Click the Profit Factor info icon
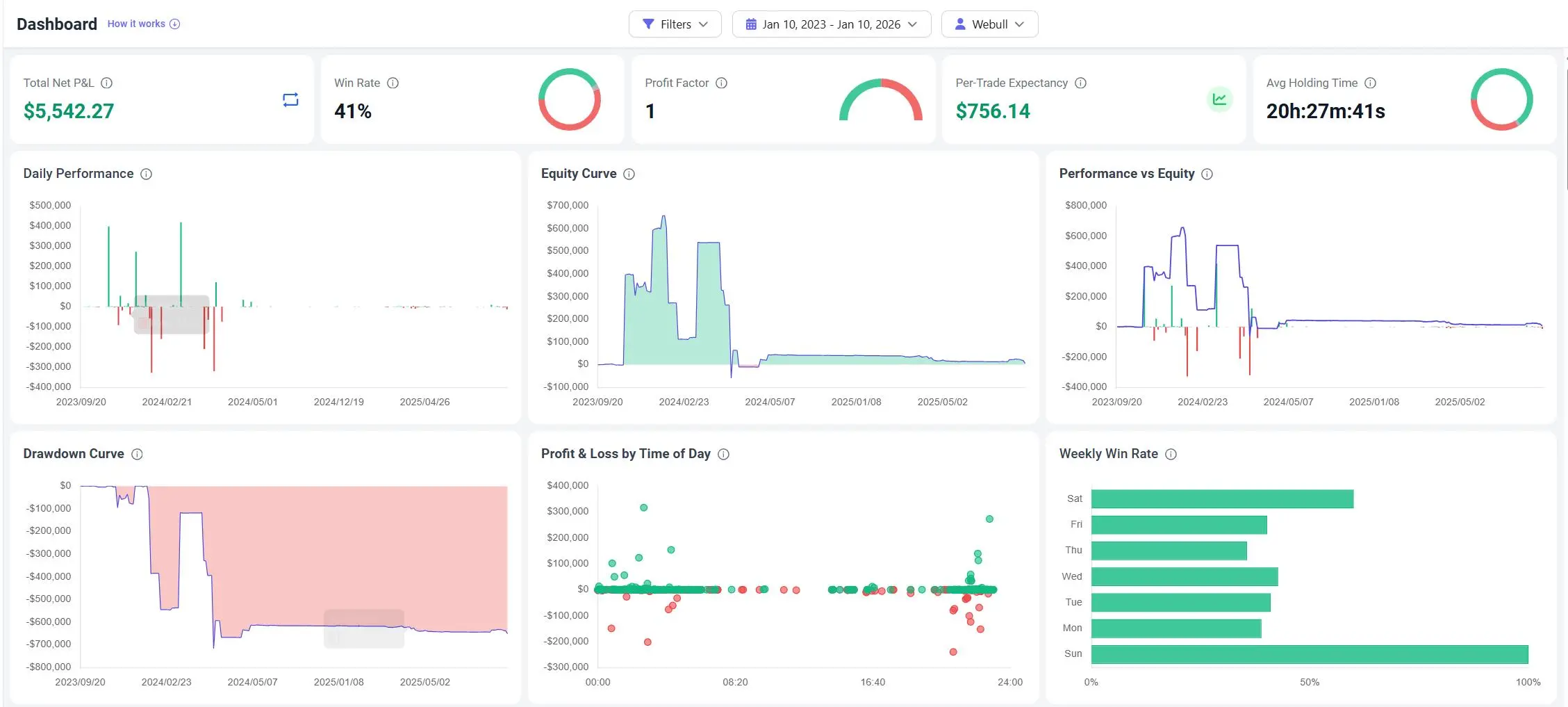The image size is (1568, 707). coord(721,83)
